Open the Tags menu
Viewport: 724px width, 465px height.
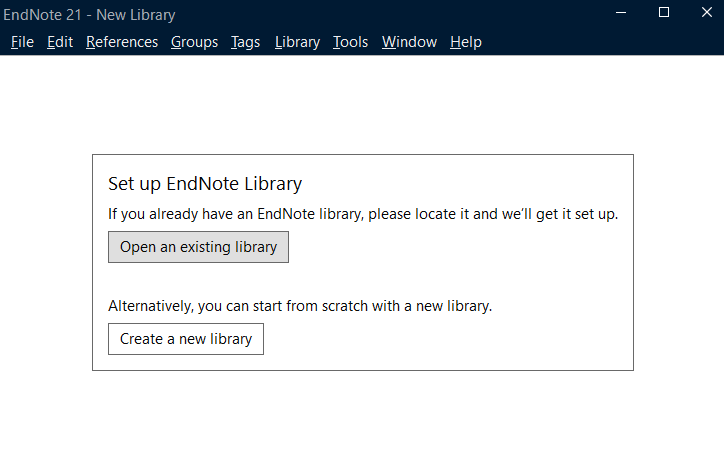tap(245, 42)
